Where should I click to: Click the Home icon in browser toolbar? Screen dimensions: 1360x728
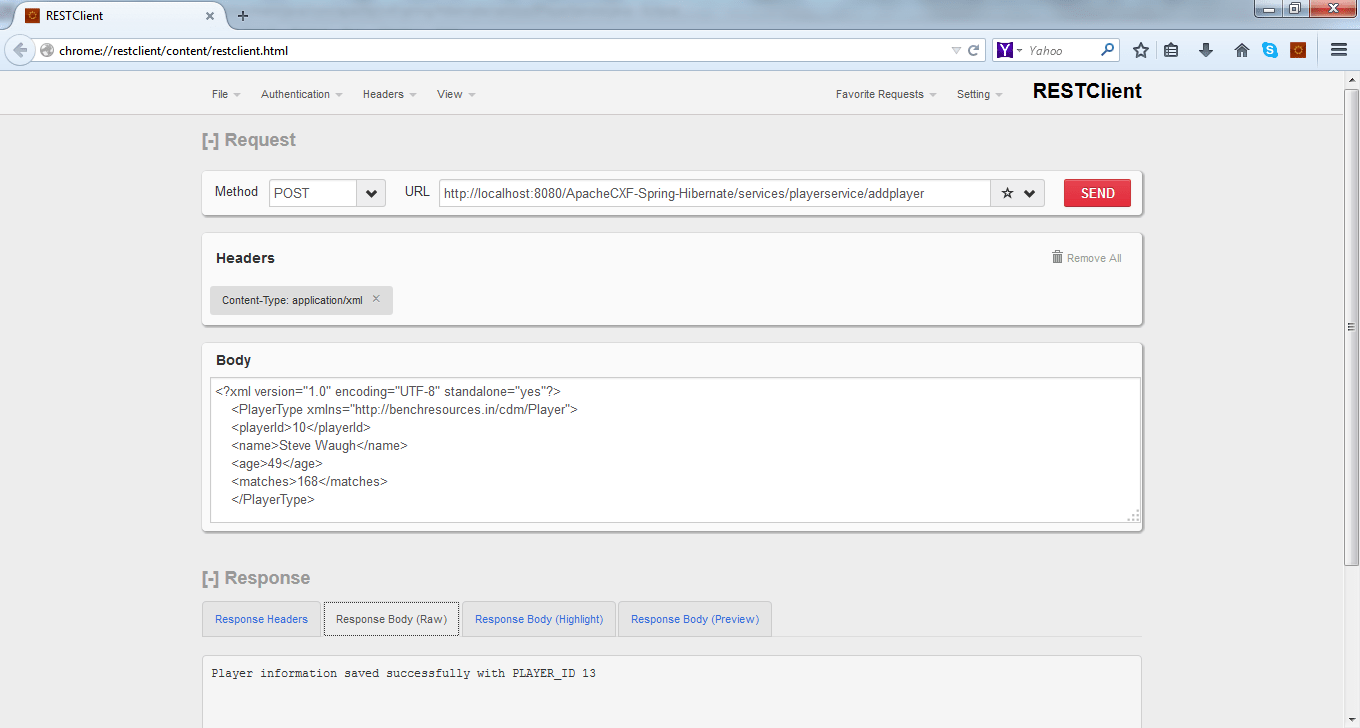click(x=1241, y=49)
